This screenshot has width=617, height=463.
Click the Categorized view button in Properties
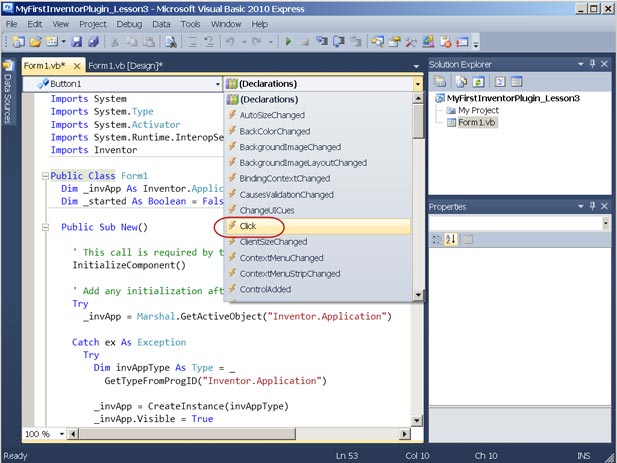coord(436,239)
